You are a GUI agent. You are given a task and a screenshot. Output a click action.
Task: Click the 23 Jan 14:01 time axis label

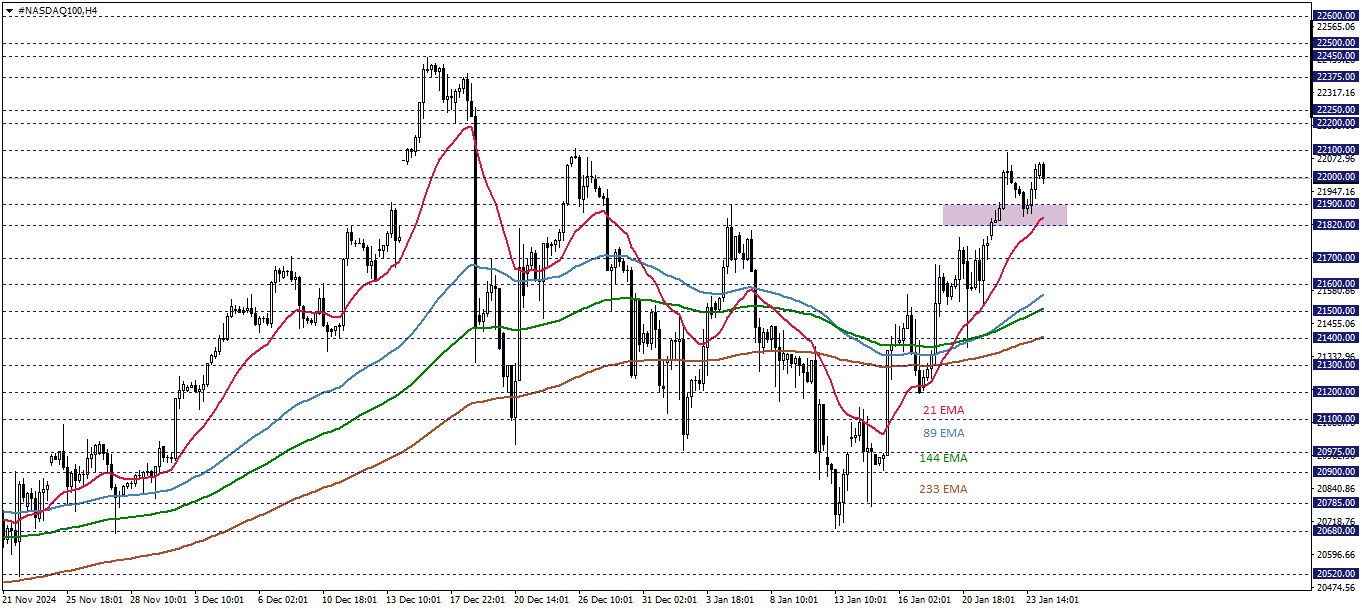[1054, 601]
